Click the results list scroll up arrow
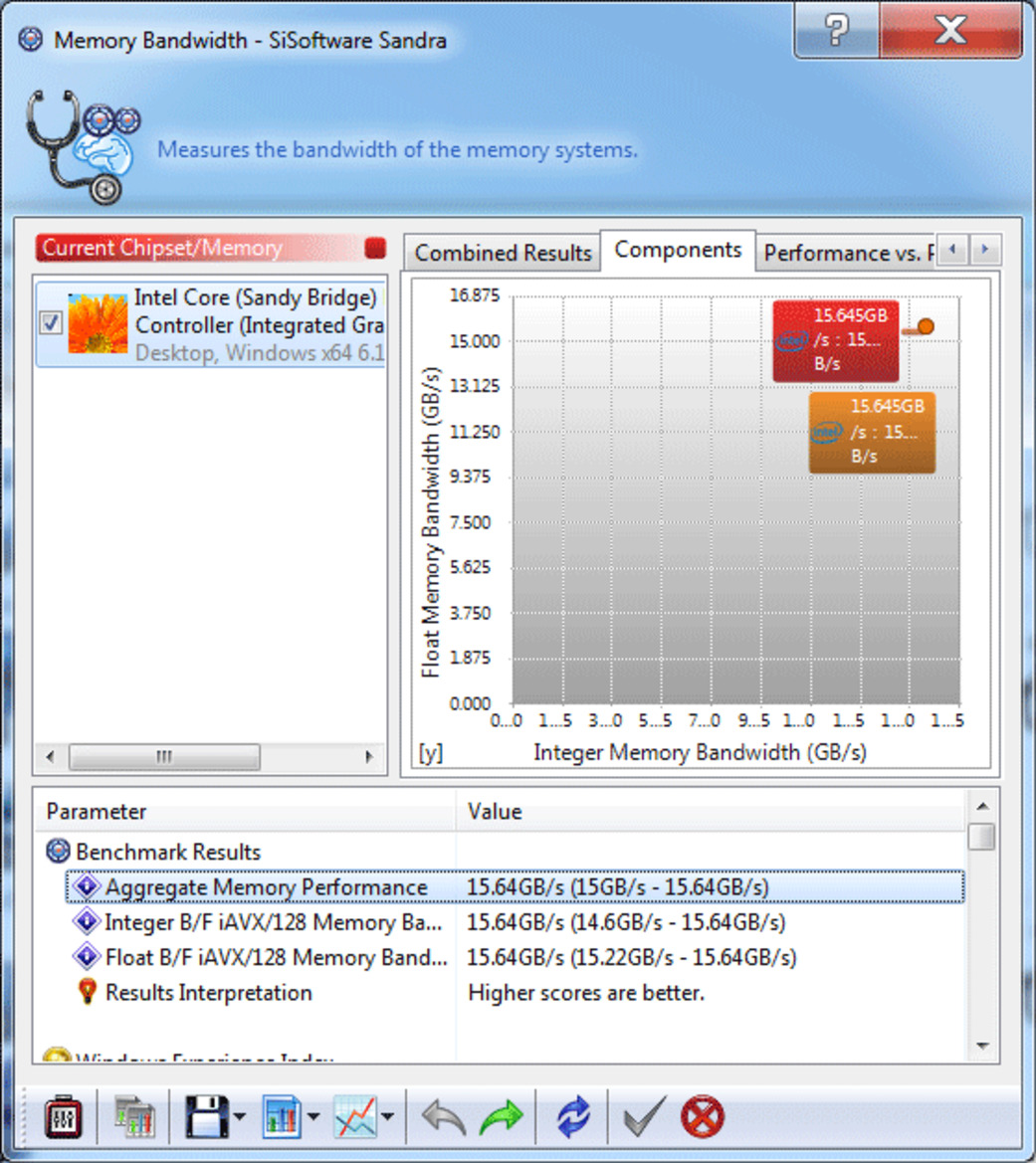Screen dimensions: 1036x1163 tap(982, 806)
